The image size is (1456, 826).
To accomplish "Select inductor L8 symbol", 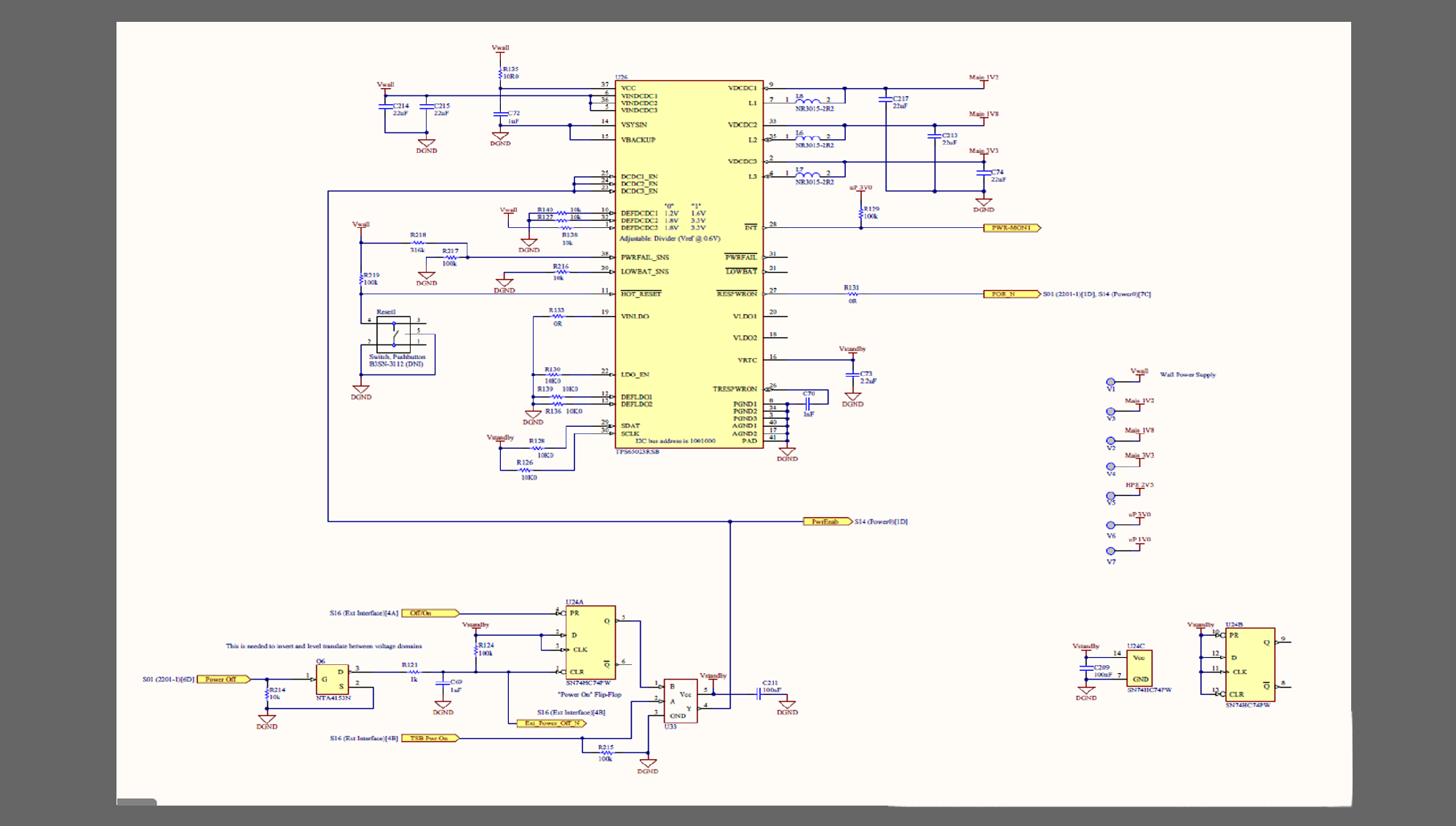I will coord(808,100).
